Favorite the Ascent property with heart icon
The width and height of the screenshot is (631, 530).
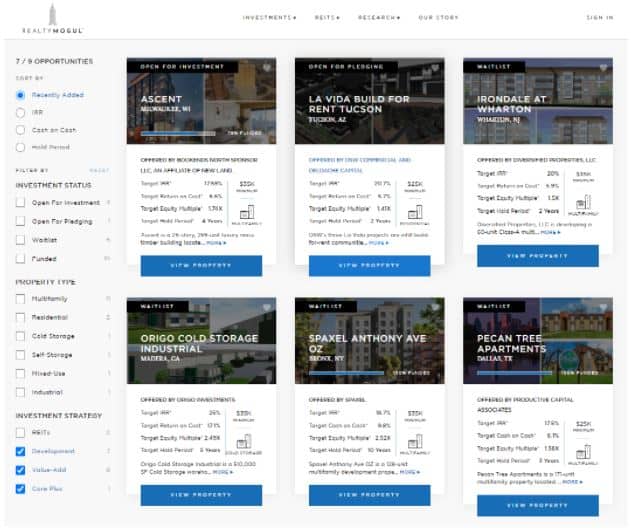(267, 67)
